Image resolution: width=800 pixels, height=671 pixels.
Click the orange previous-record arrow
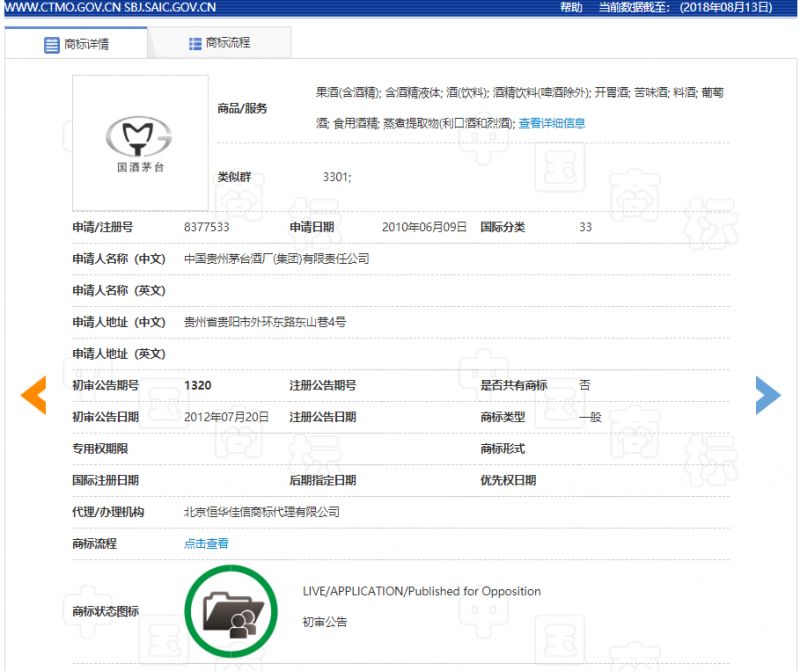pyautogui.click(x=34, y=395)
